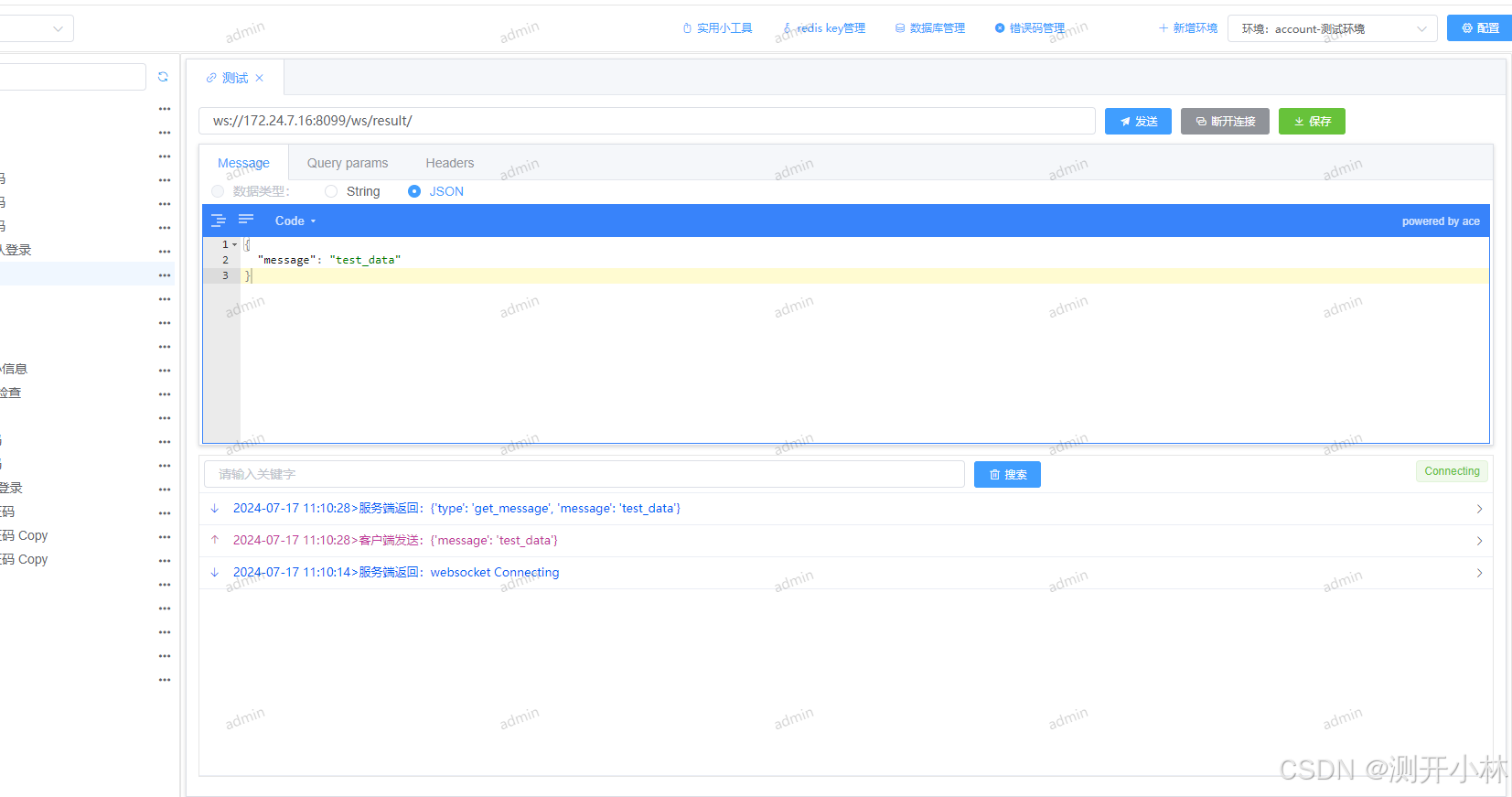Click the link icon on 测试 tab
The height and width of the screenshot is (797, 1512).
pos(211,78)
